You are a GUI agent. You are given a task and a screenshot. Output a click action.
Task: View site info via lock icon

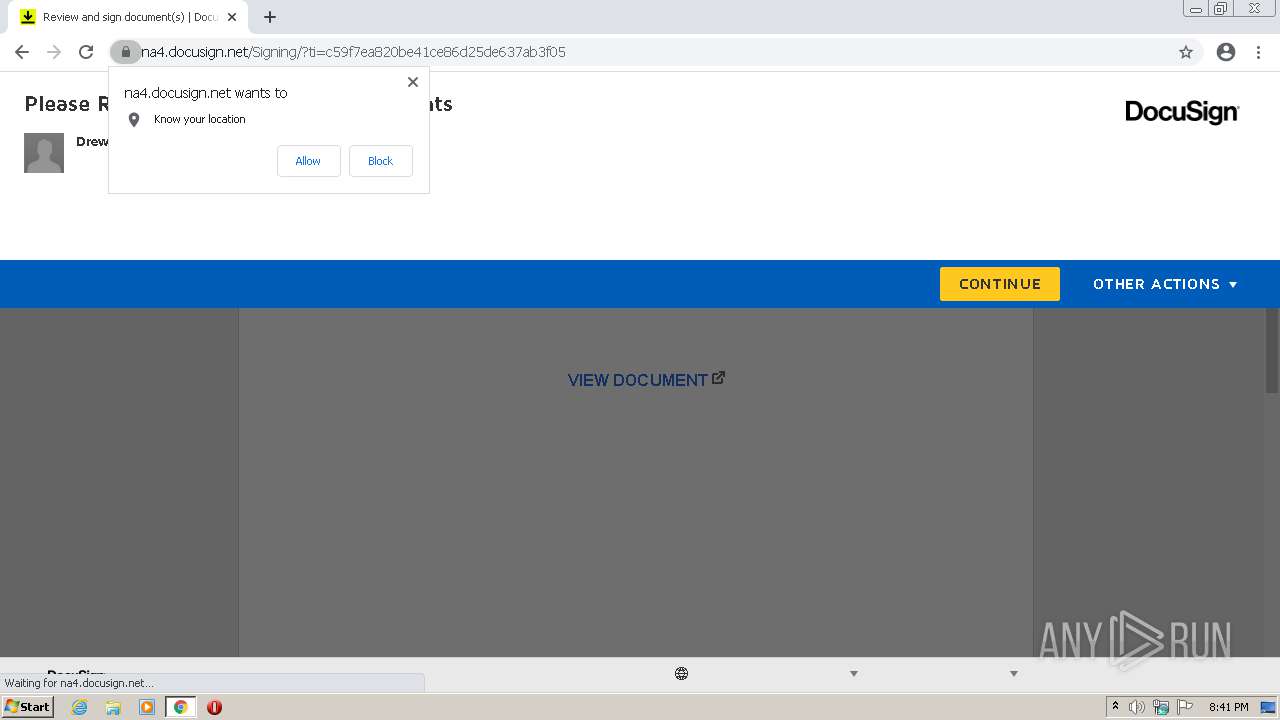(x=125, y=52)
